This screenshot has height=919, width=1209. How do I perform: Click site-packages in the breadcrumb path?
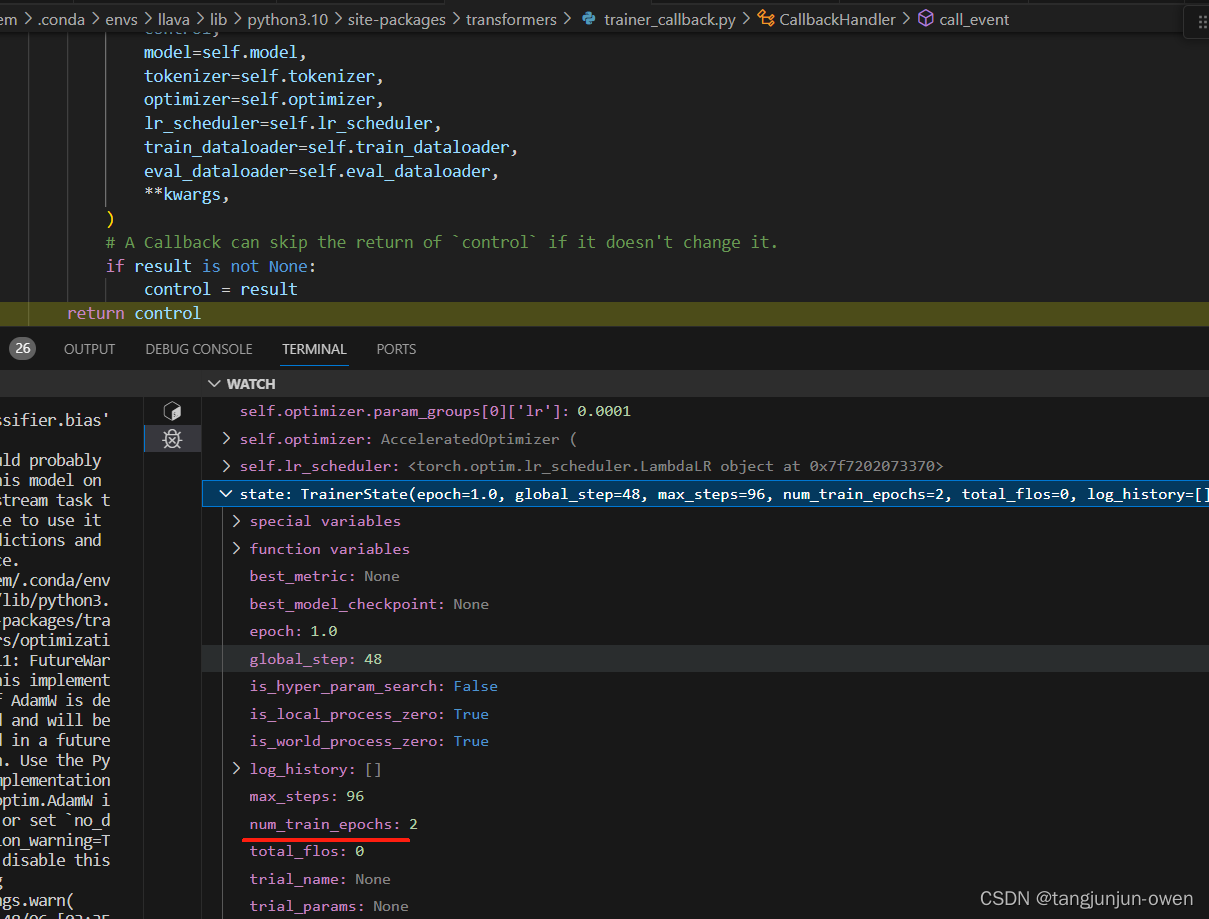coord(396,19)
